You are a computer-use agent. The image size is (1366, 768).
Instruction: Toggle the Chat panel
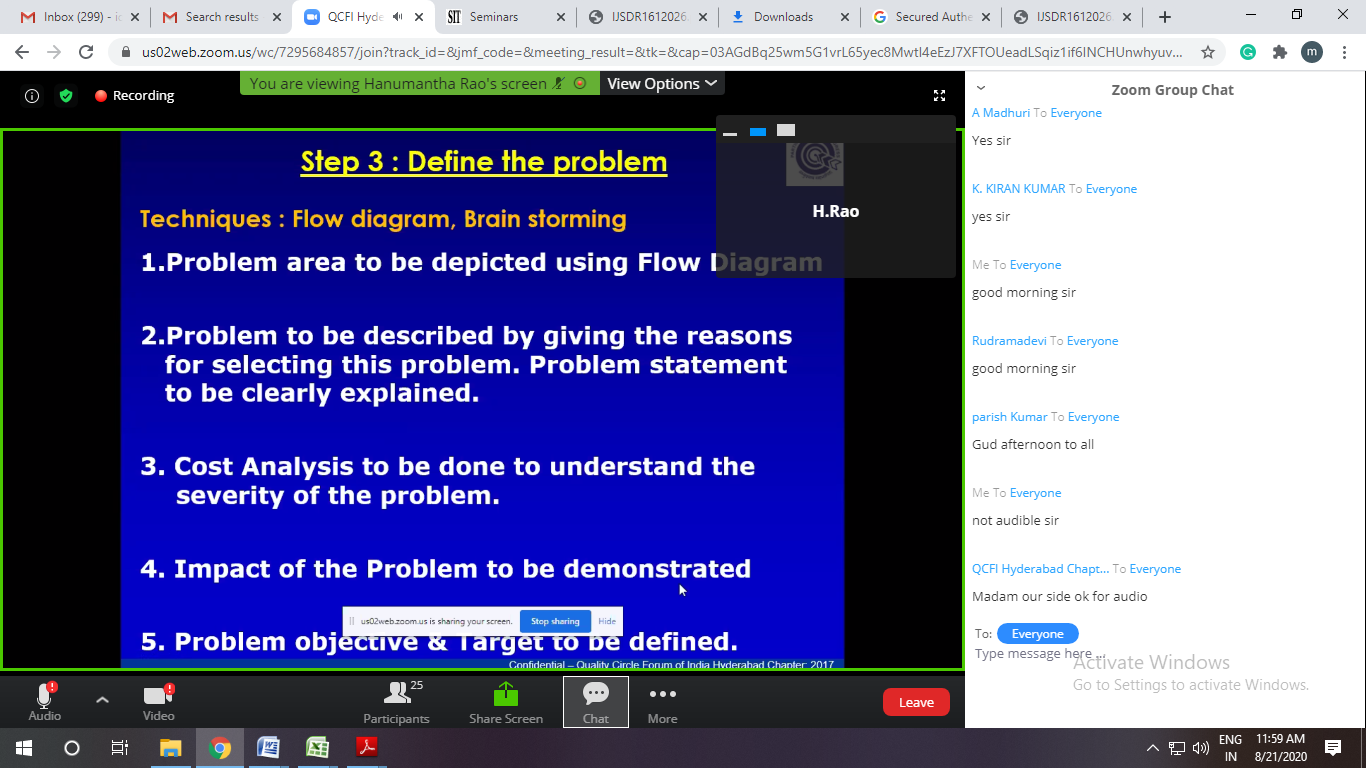coord(596,702)
